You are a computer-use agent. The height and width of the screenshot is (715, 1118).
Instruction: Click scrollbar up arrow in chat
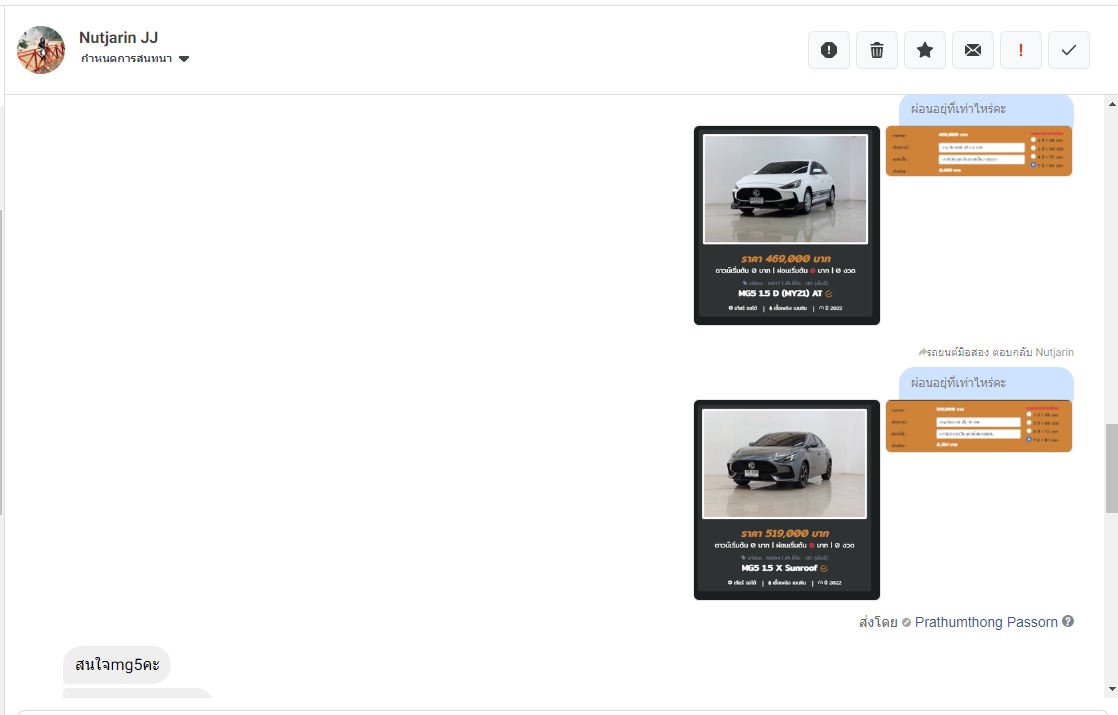coord(1112,104)
